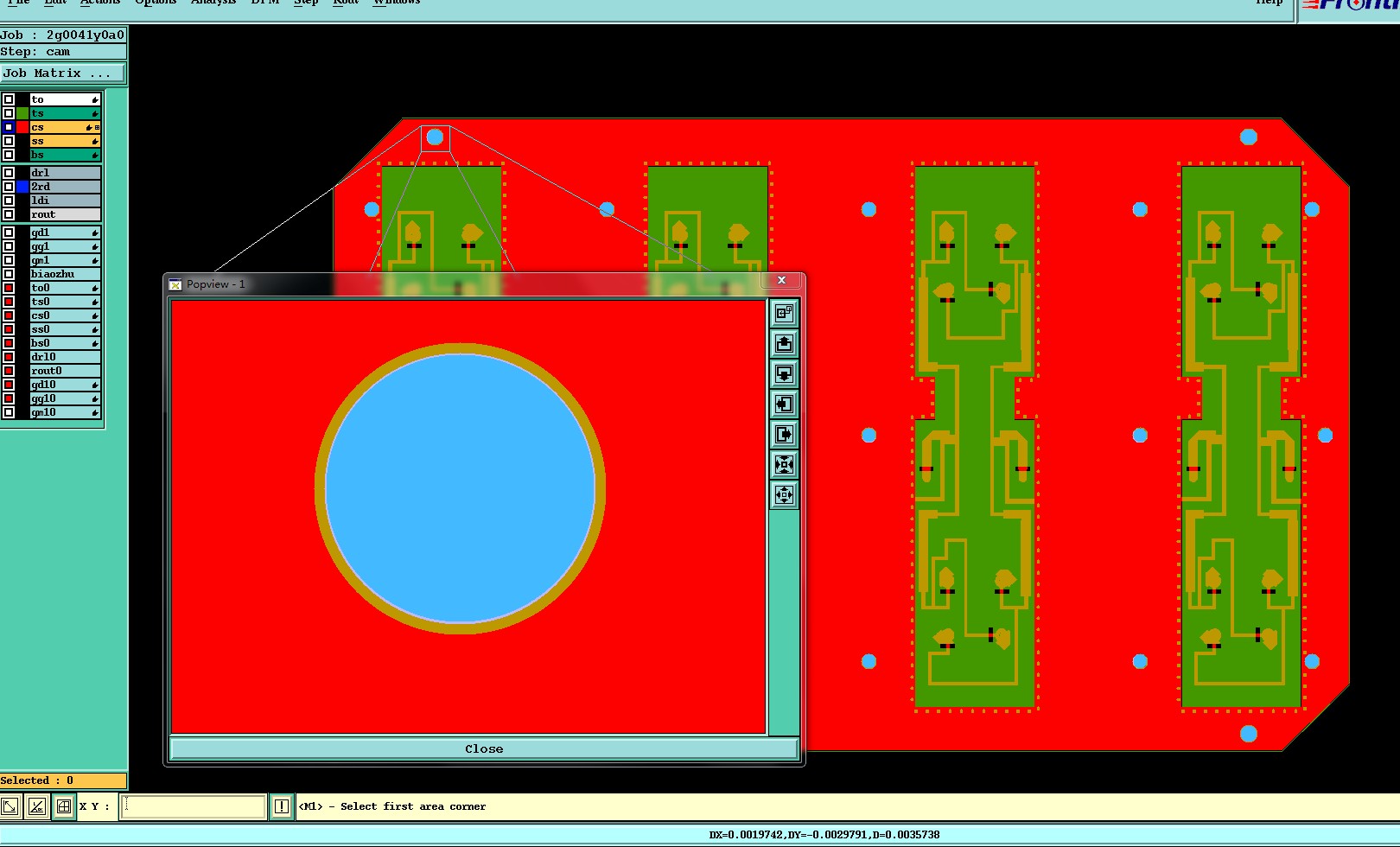Toggle the red checkbox for 'drl0' layer
Image resolution: width=1400 pixels, height=847 pixels.
point(9,357)
